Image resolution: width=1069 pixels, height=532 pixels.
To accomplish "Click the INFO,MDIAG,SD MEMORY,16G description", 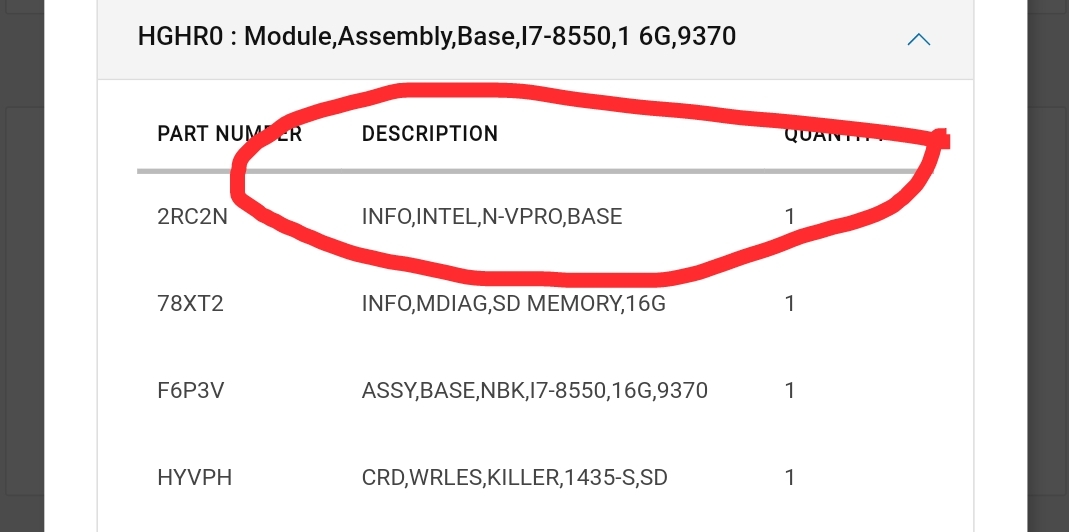I will point(513,303).
